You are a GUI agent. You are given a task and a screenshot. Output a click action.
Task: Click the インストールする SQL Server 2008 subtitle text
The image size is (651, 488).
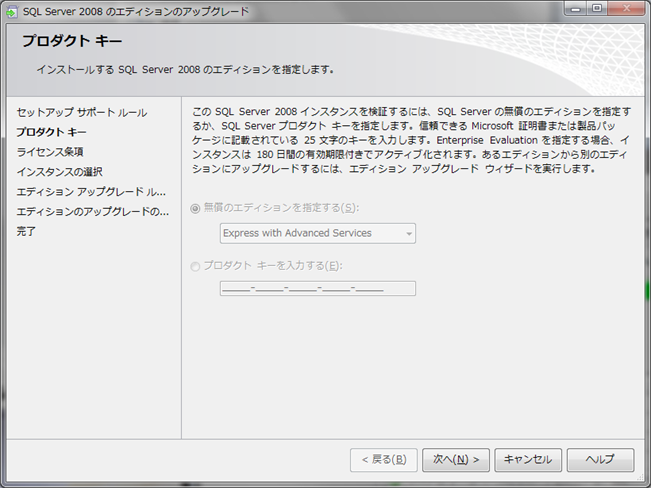[x=185, y=69]
